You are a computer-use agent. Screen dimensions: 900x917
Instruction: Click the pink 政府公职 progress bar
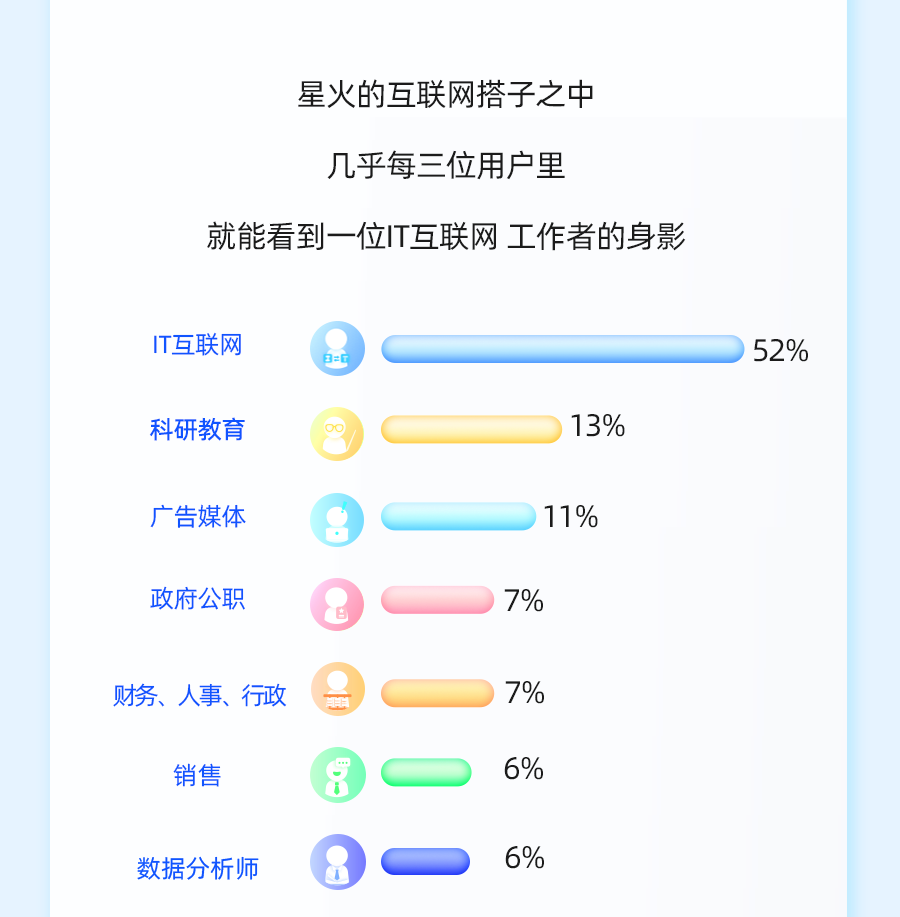click(x=437, y=600)
